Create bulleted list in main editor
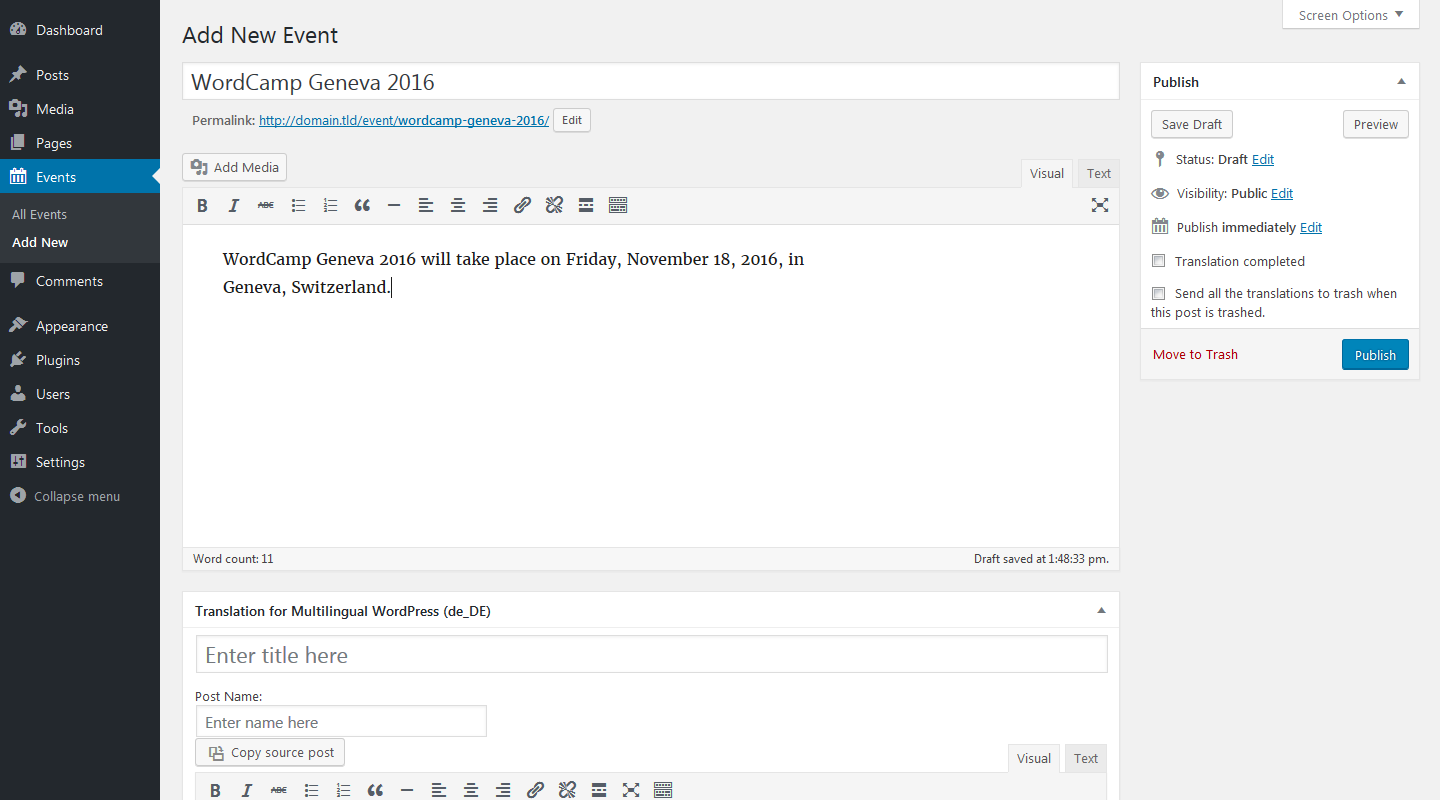1440x800 pixels. [298, 206]
